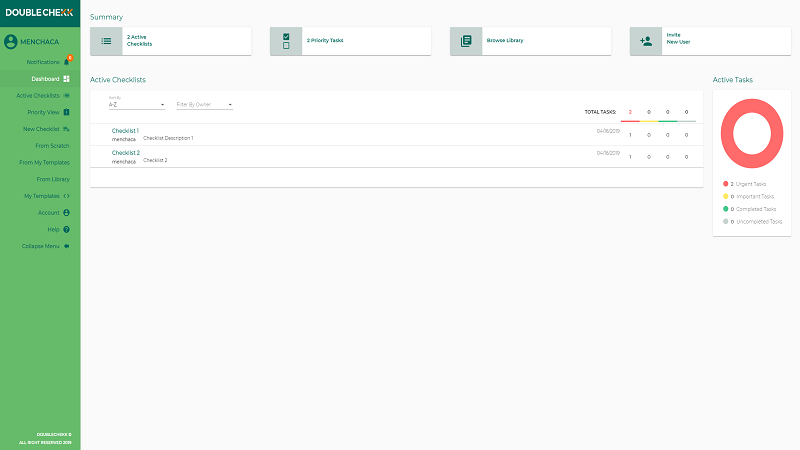Screen dimensions: 800x450
Task: Click the Browse Library icon
Action: (x=466, y=41)
